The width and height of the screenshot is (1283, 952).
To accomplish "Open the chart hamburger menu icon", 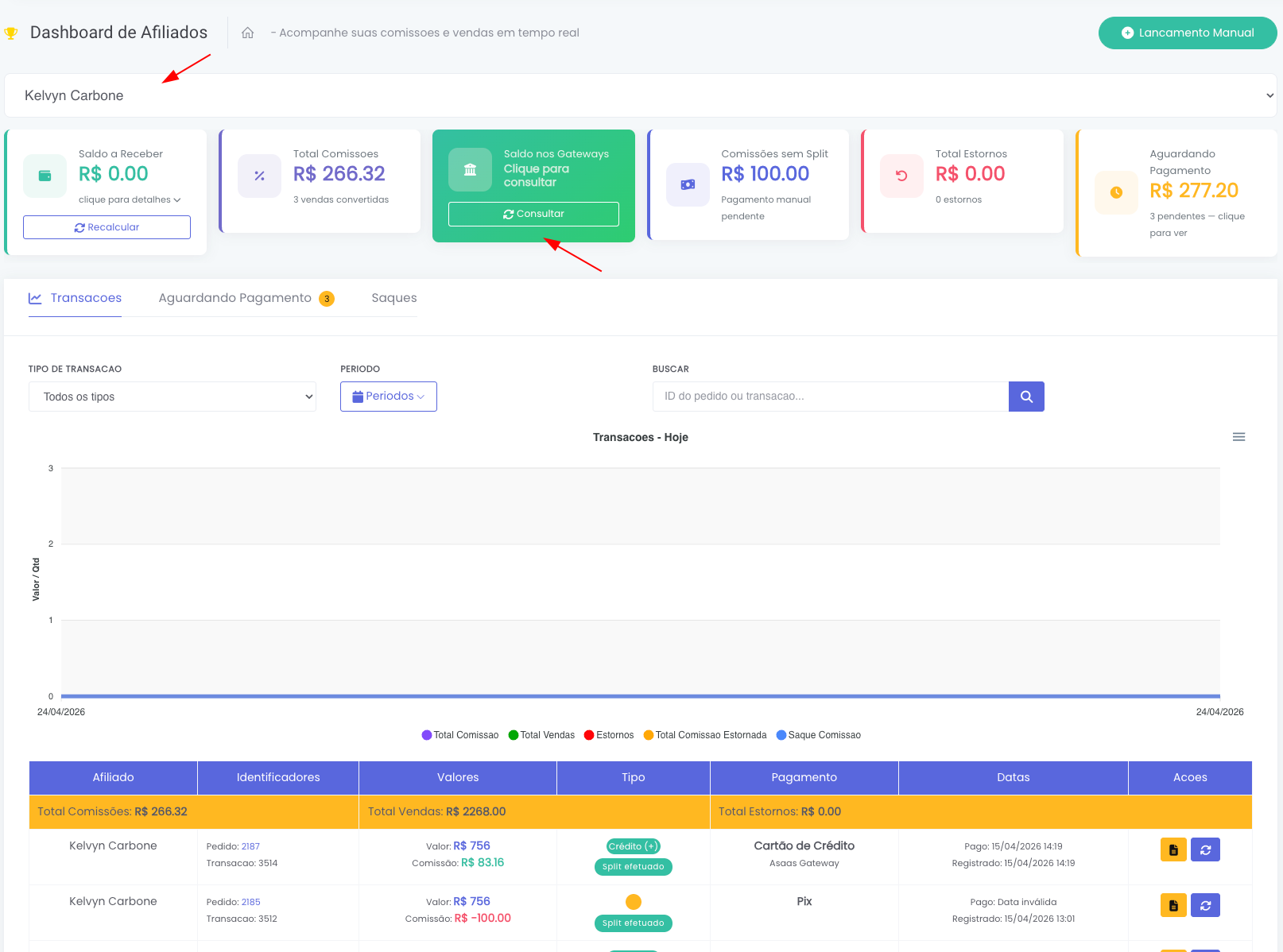I will pos(1238,437).
